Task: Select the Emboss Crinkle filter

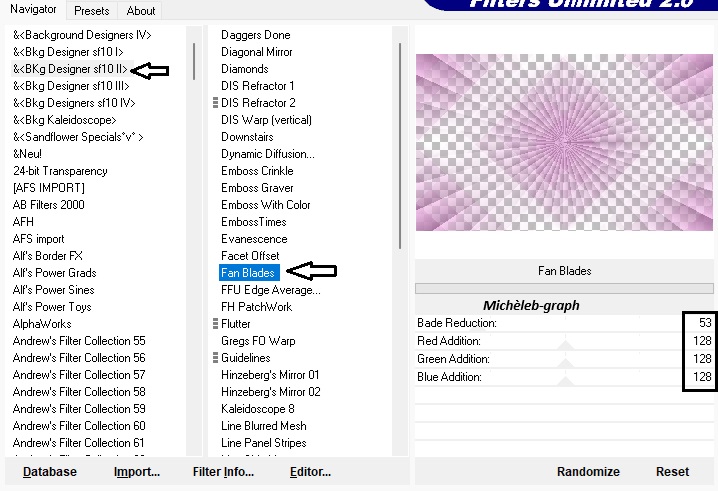Action: [257, 171]
